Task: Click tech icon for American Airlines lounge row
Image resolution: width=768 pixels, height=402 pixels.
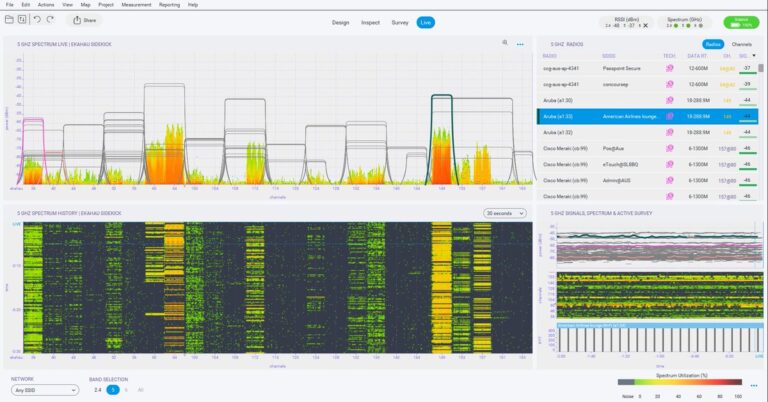Action: pos(669,117)
